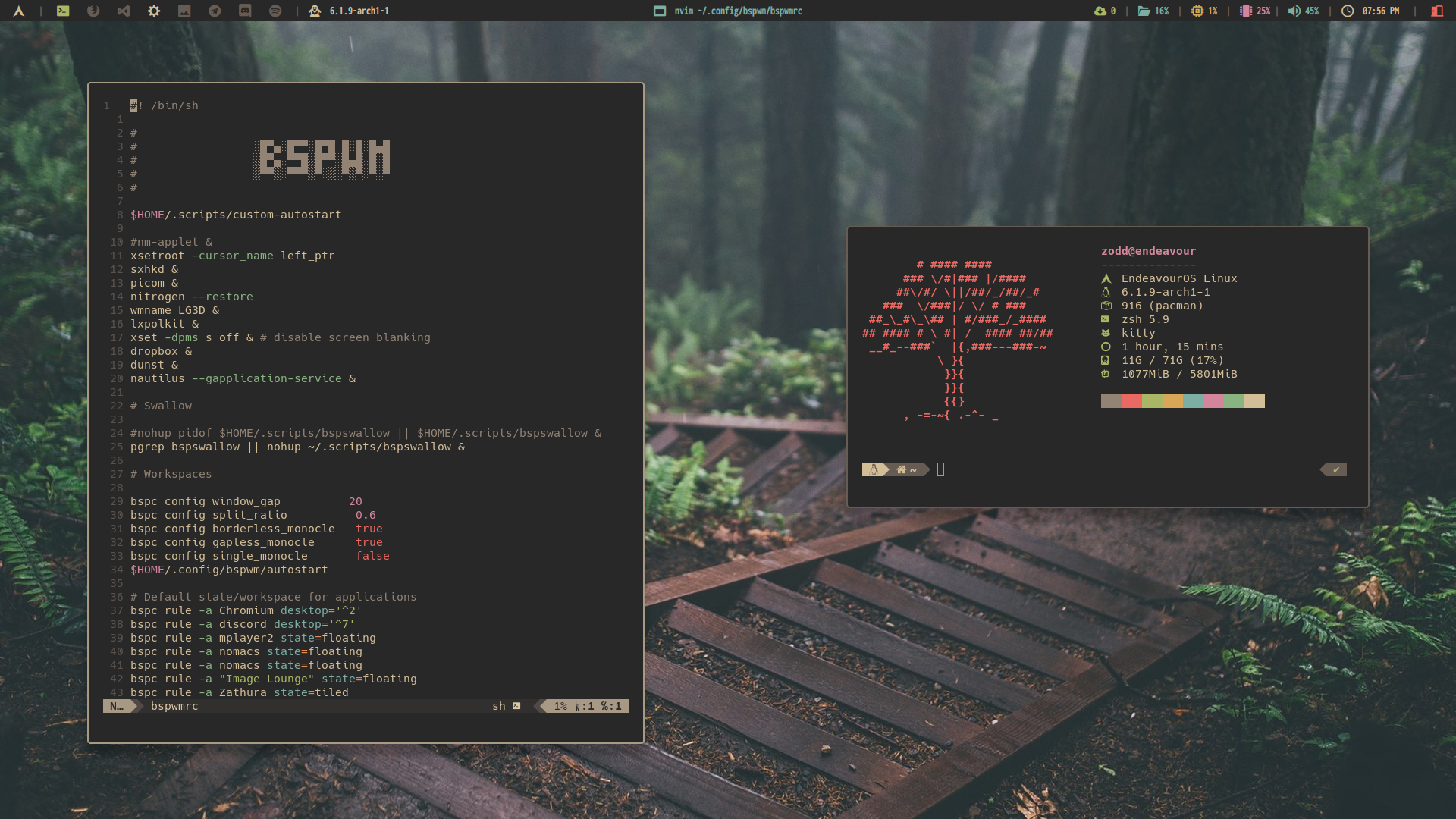Image resolution: width=1456 pixels, height=819 pixels.
Task: Click the CPU usage 1% module
Action: coord(1204,11)
